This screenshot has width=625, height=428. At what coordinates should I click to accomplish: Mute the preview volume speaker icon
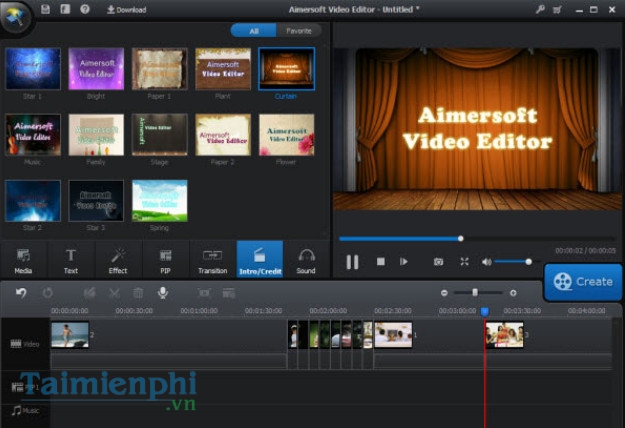pos(486,262)
